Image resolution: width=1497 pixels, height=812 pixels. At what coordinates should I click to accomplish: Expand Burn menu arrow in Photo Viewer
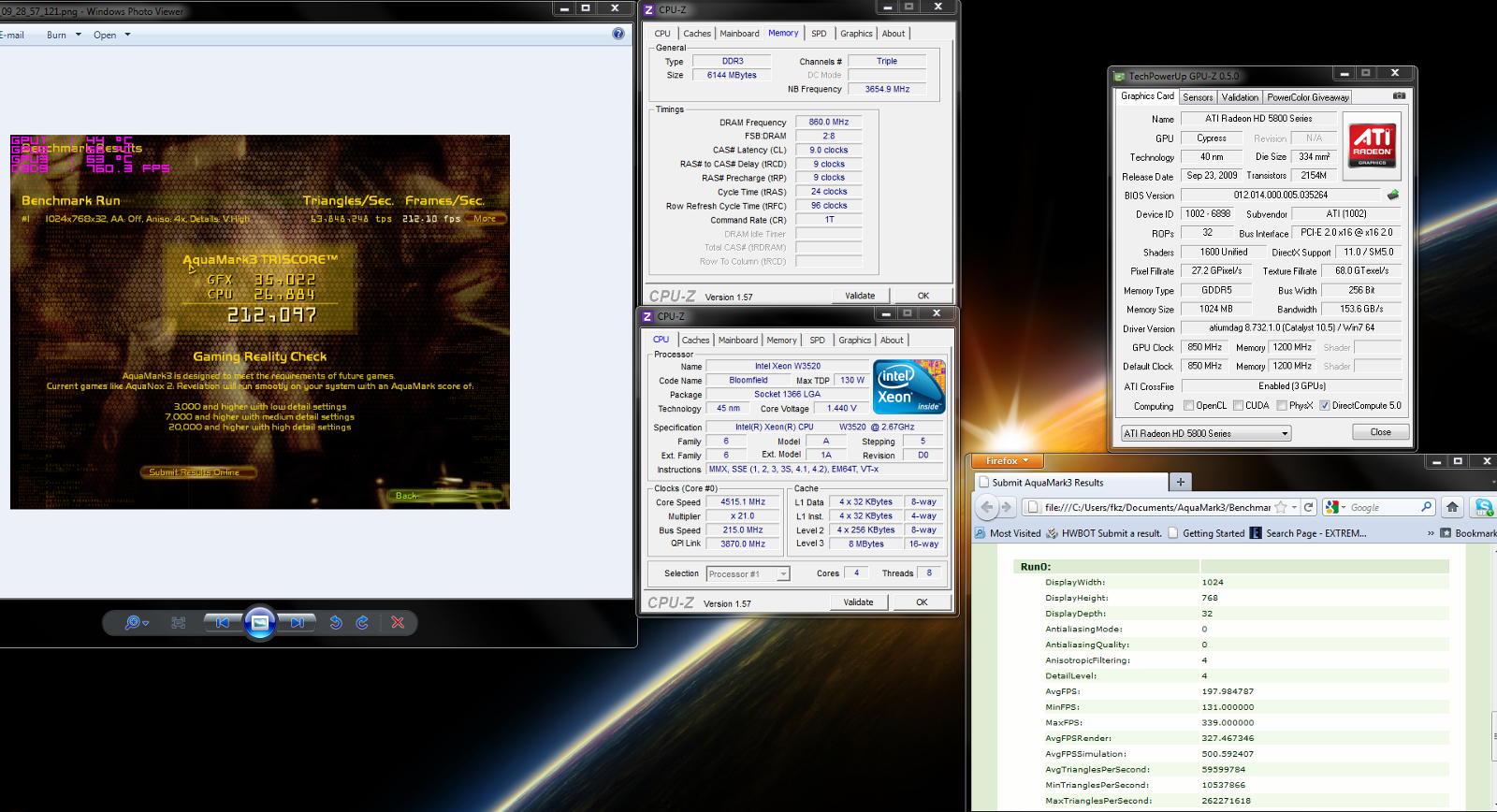coord(79,35)
